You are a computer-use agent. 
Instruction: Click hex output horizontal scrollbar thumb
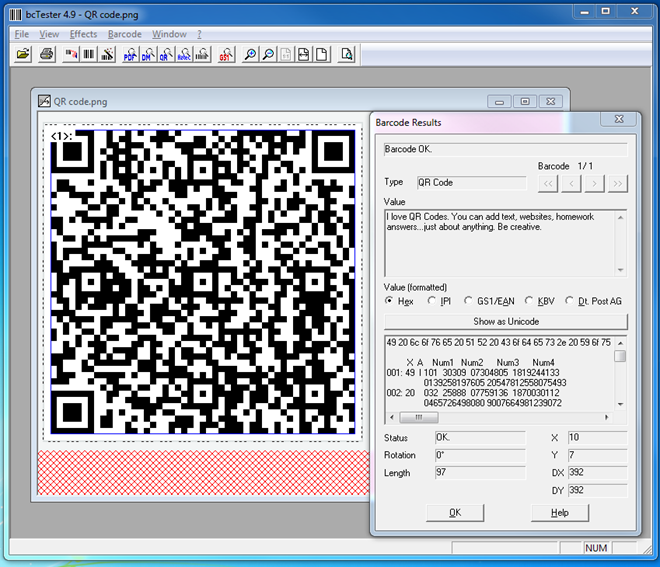click(x=419, y=417)
